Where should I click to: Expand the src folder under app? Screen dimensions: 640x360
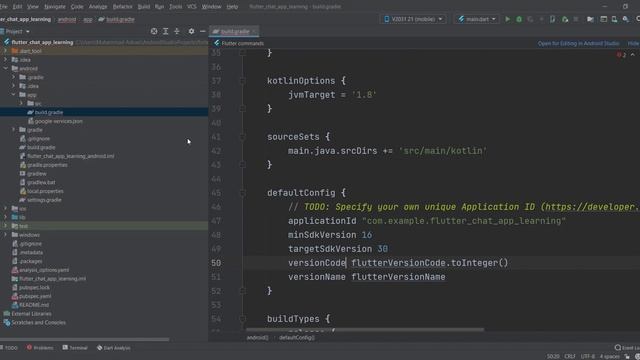pos(21,104)
